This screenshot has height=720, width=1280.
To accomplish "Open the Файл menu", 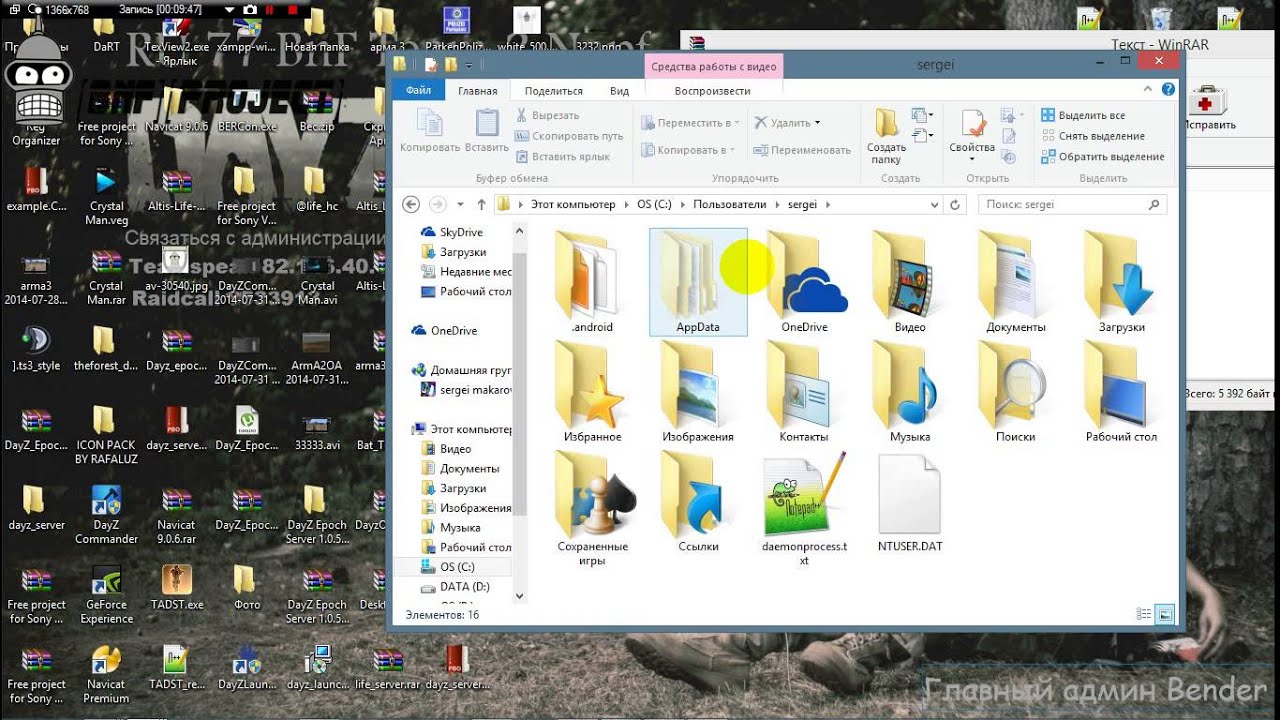I will point(419,91).
